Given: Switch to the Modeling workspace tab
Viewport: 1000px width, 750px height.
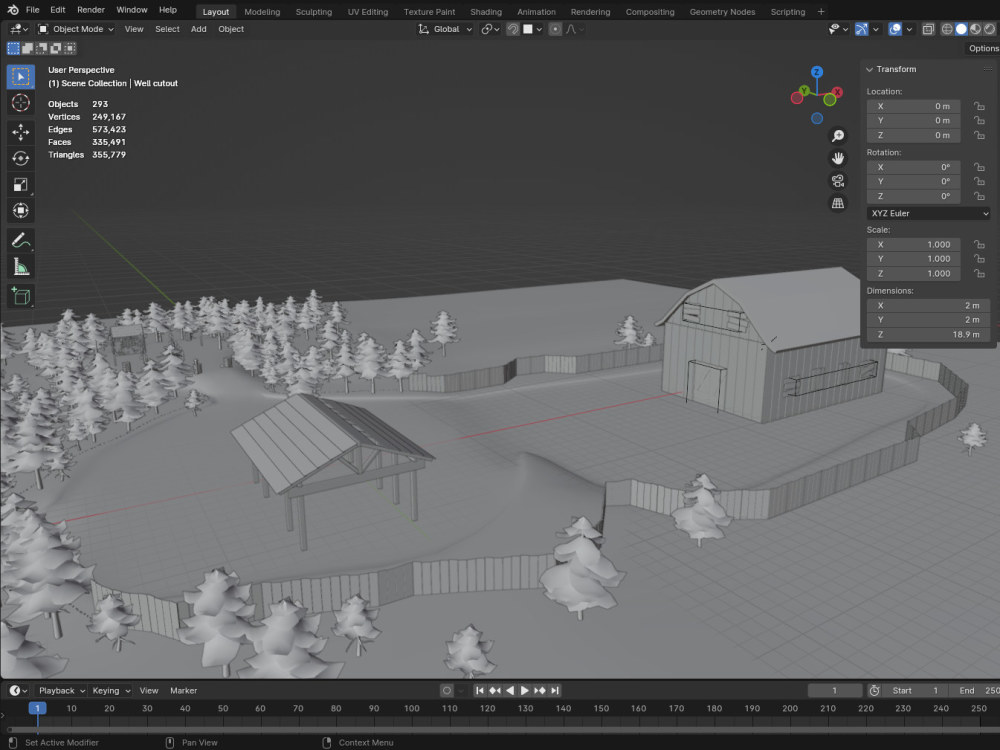Looking at the screenshot, I should 262,11.
